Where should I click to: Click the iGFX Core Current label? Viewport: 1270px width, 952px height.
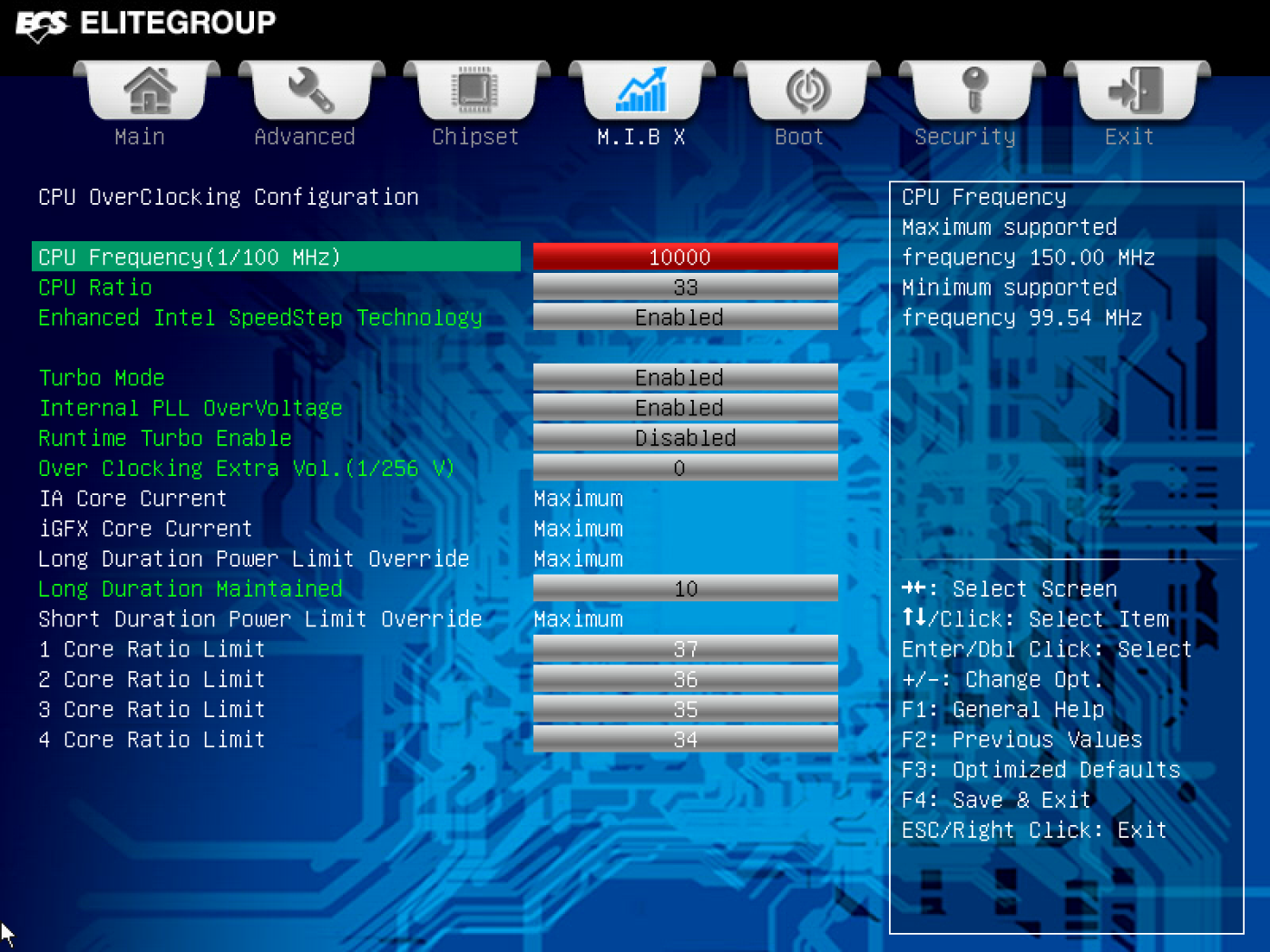tap(145, 529)
